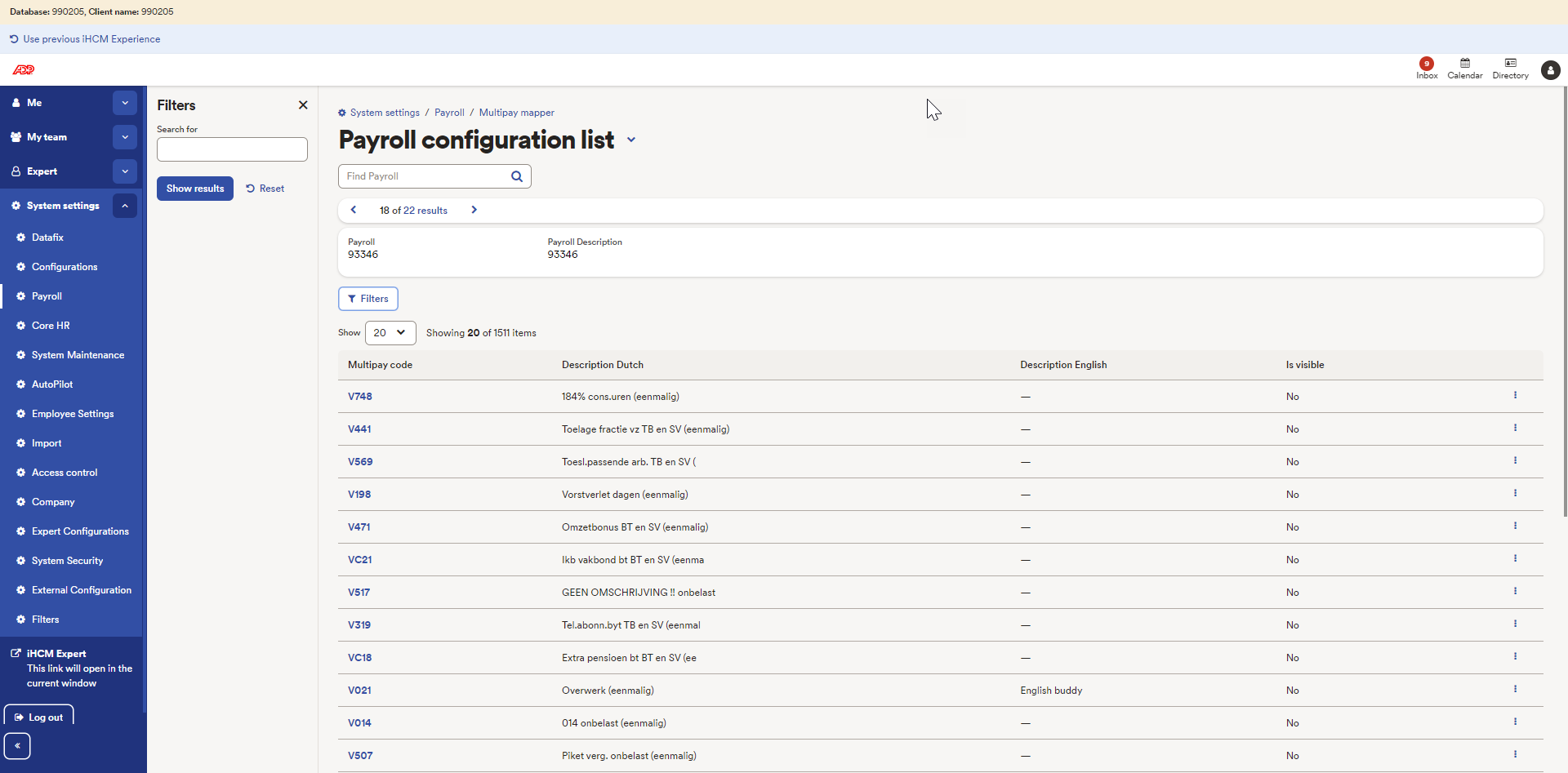Screen dimensions: 1568x773
Task: Click the search magnifier in Find Payroll
Action: click(x=516, y=175)
